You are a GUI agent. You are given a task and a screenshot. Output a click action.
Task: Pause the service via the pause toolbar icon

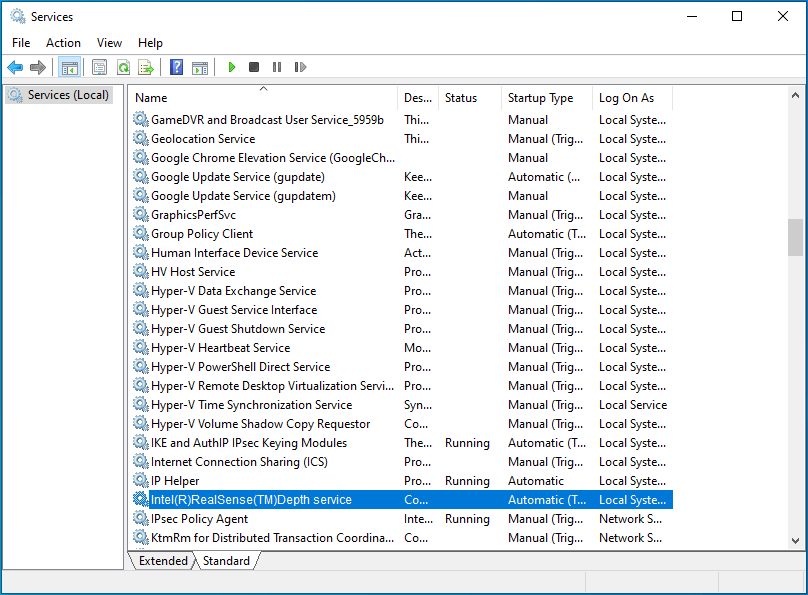point(277,67)
